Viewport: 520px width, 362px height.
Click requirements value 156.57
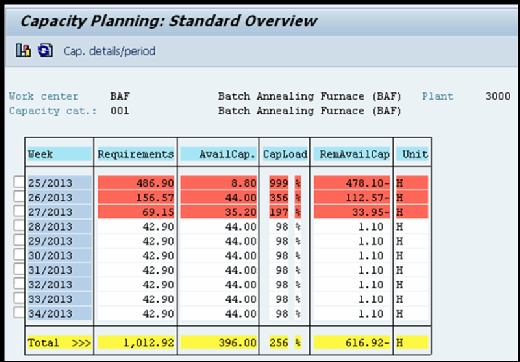pyautogui.click(x=136, y=197)
